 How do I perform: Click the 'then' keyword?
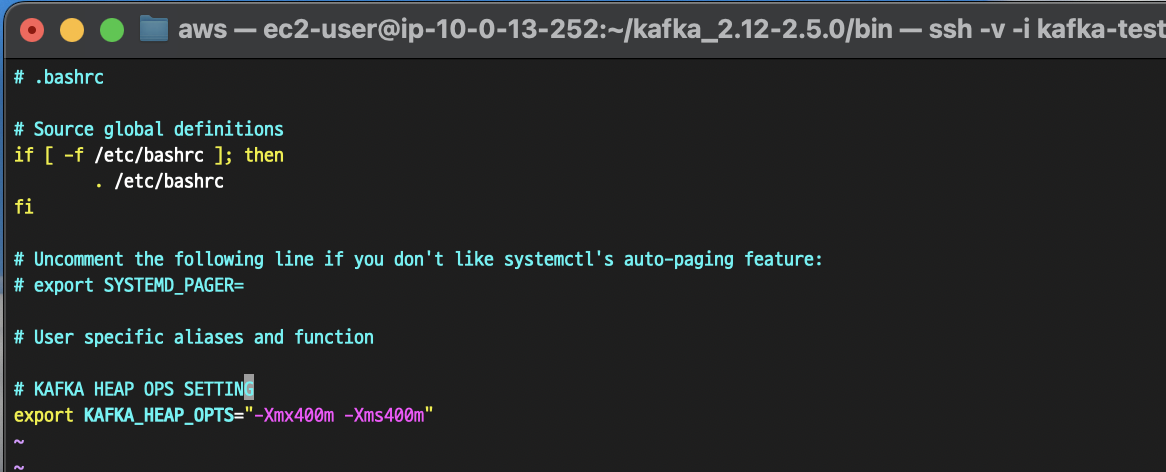264,155
